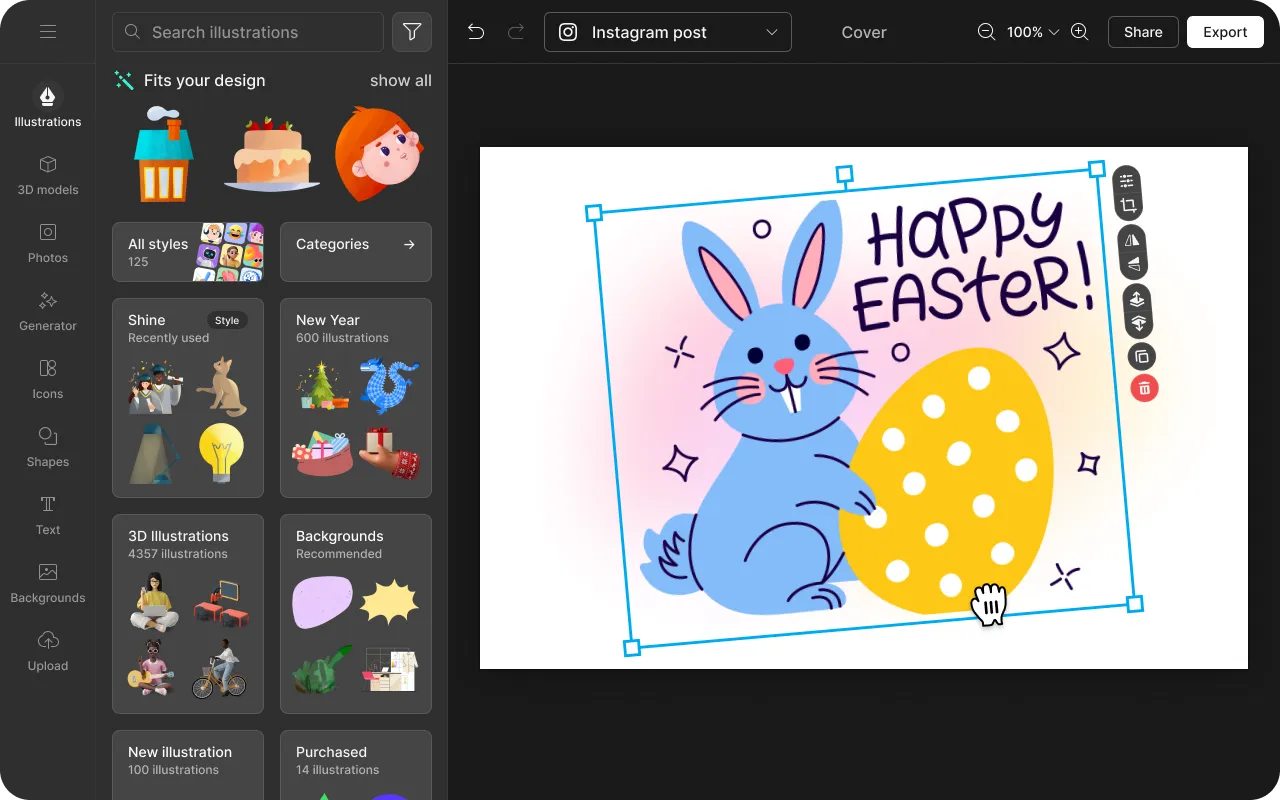Select the red-haired character thumbnail
Viewport: 1280px width, 800px height.
[x=380, y=154]
